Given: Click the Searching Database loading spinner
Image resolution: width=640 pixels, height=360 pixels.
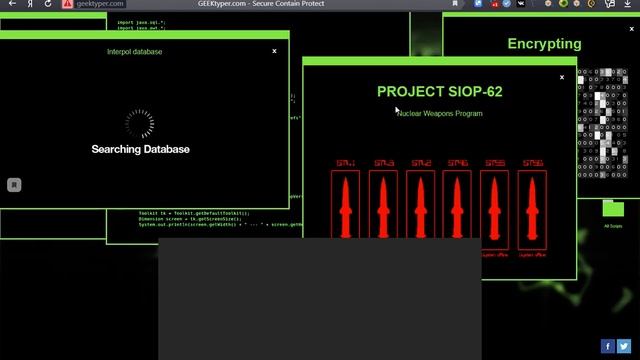Looking at the screenshot, I should pos(140,123).
